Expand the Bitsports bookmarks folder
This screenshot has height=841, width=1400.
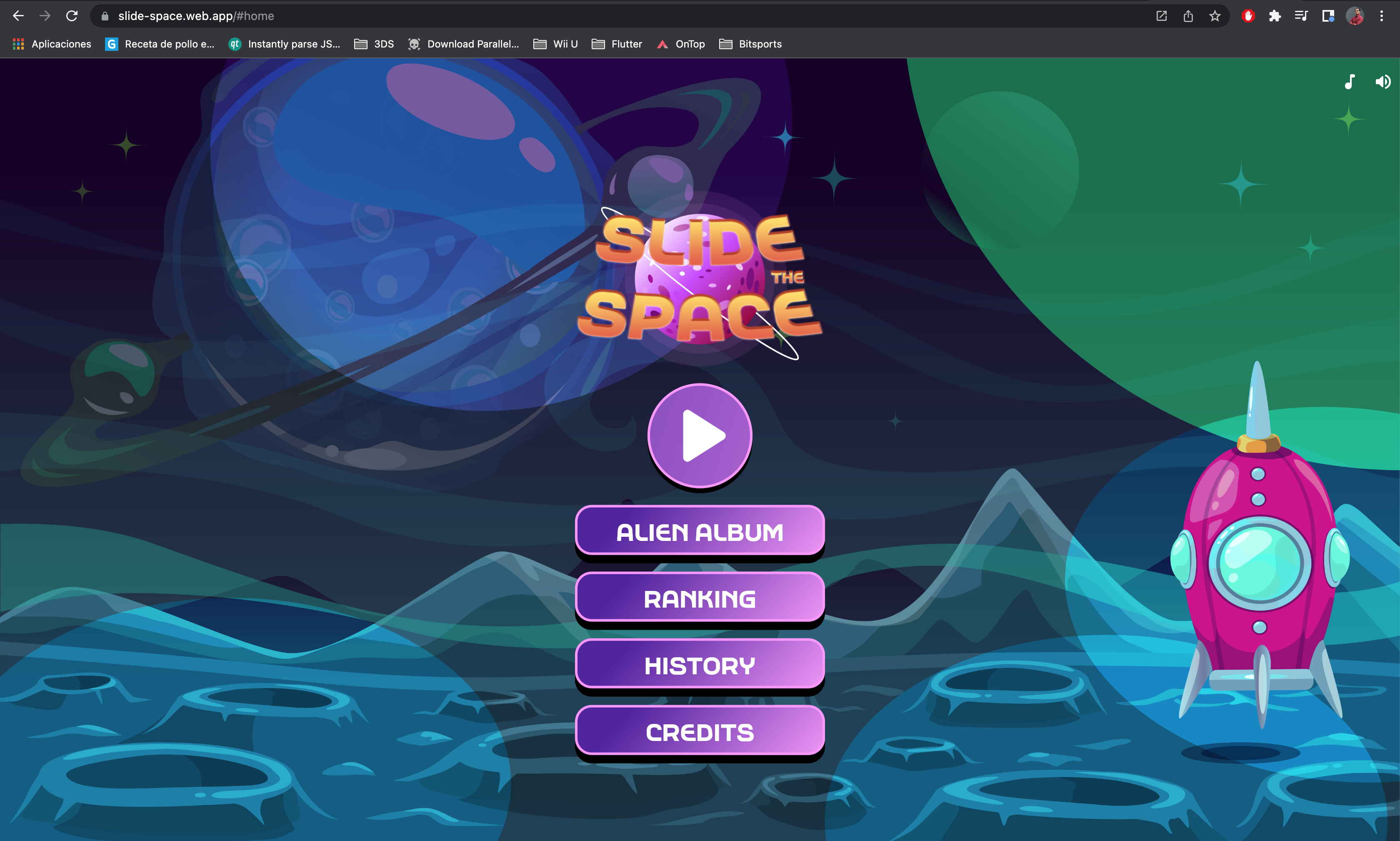coord(750,44)
